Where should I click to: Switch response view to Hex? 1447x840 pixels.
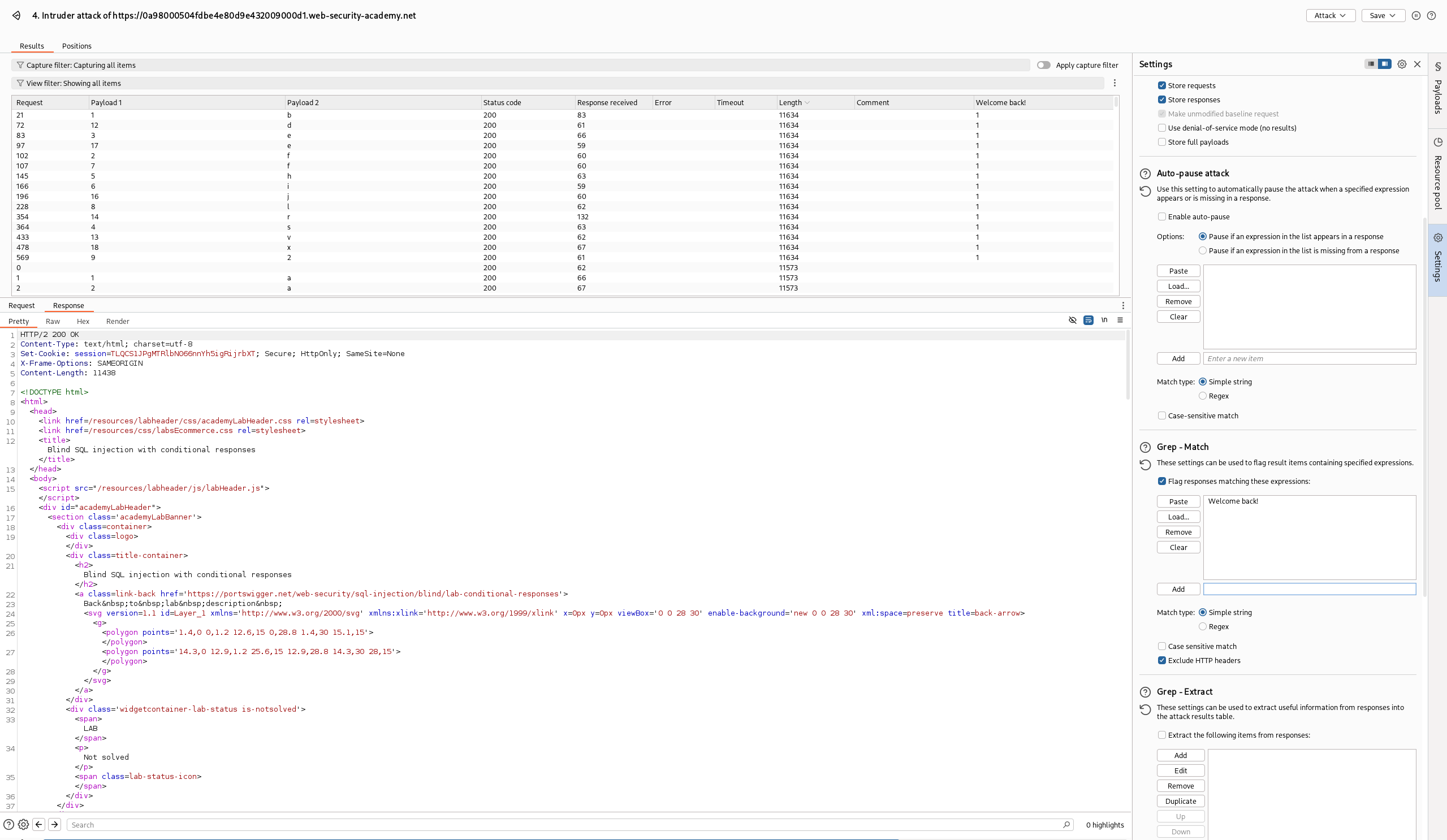point(83,322)
